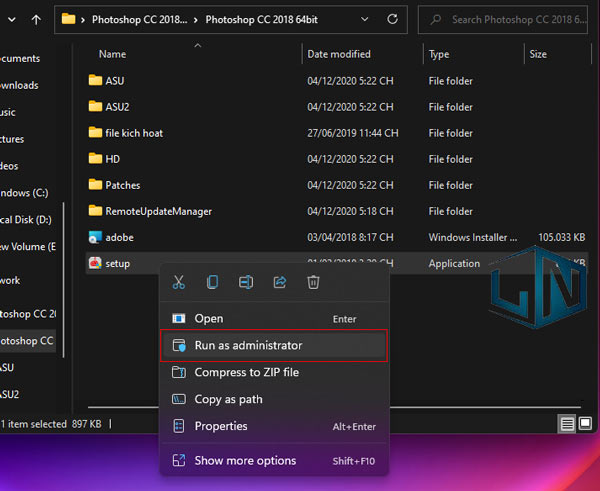Choose Run as administrator
The height and width of the screenshot is (491, 600).
click(x=248, y=345)
